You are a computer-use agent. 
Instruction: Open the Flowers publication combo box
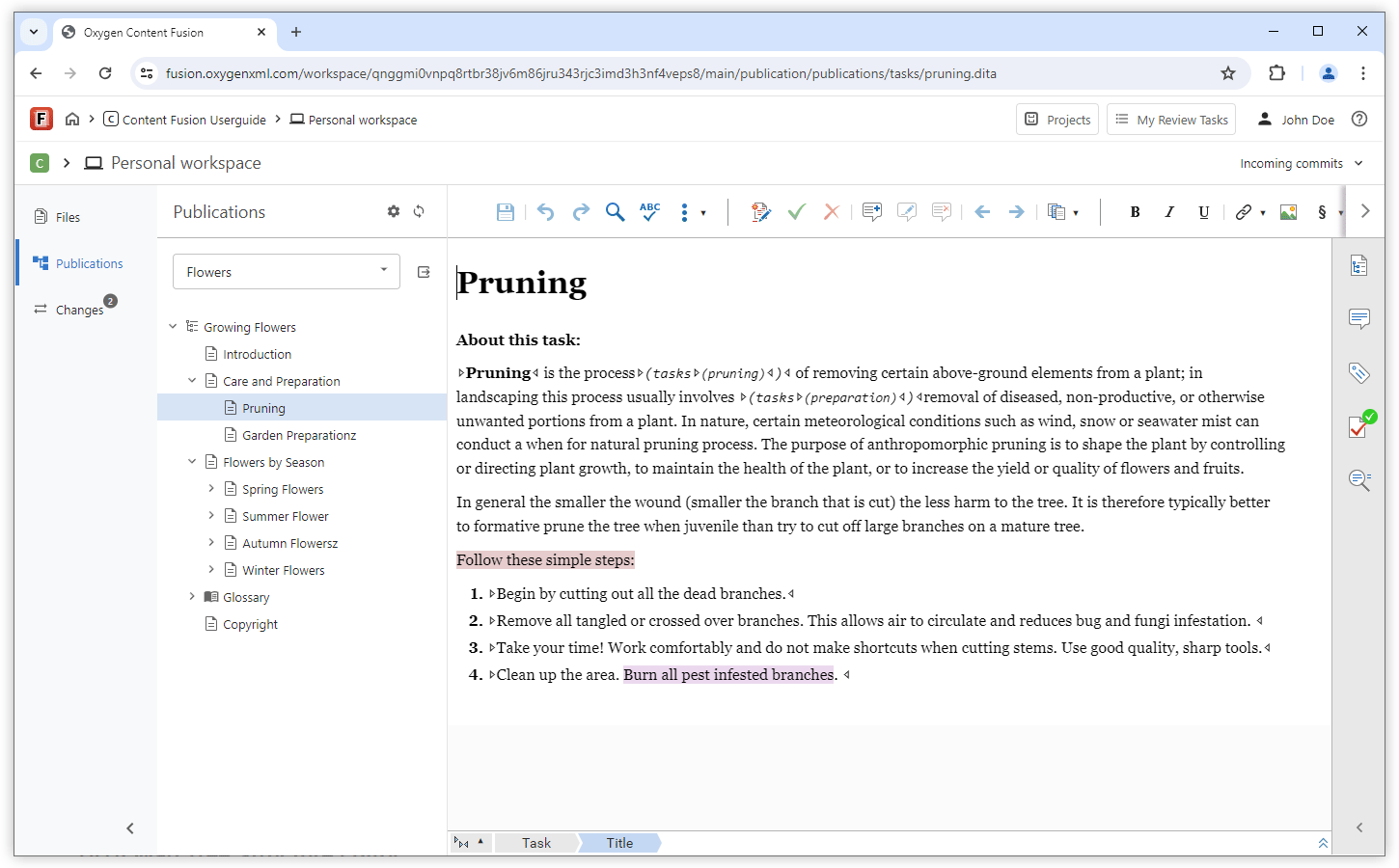287,272
